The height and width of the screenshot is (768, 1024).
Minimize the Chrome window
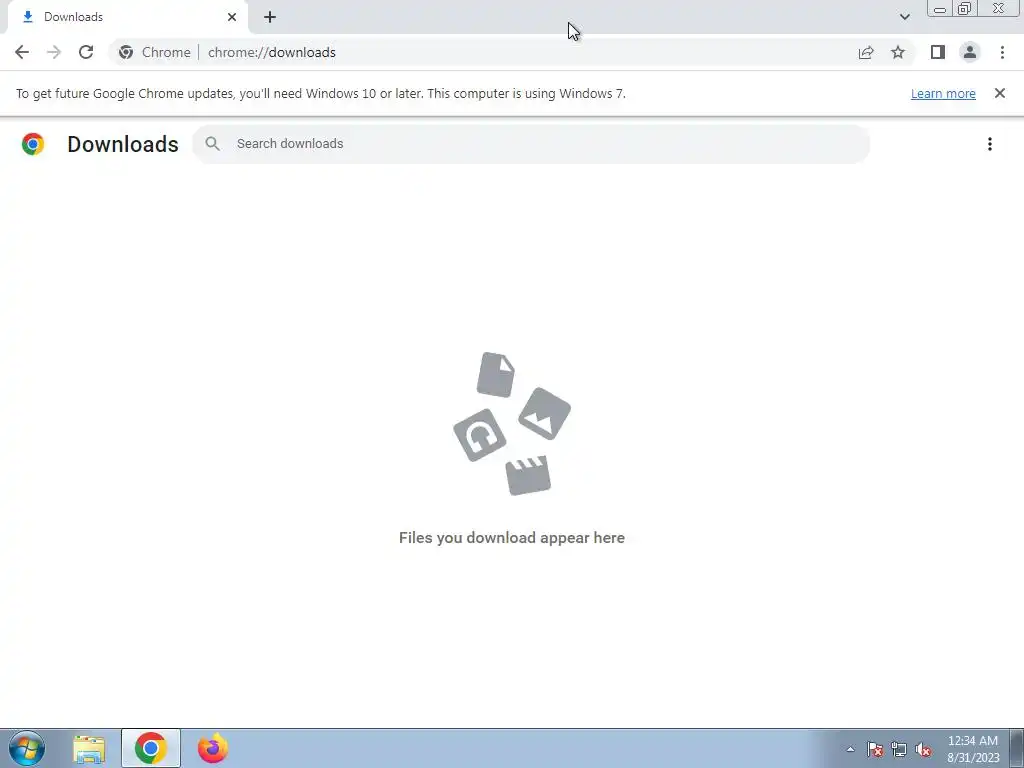click(940, 9)
